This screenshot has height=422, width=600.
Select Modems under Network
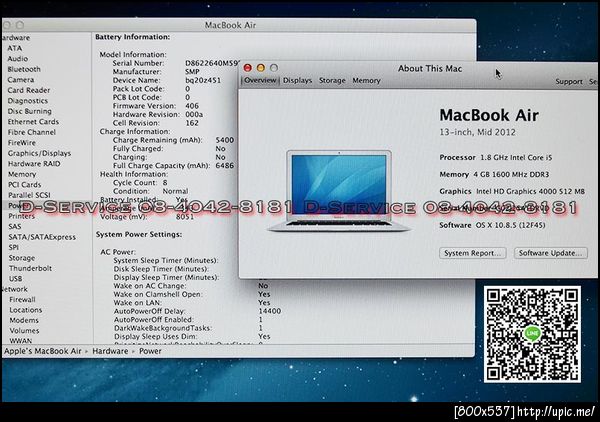coord(24,320)
